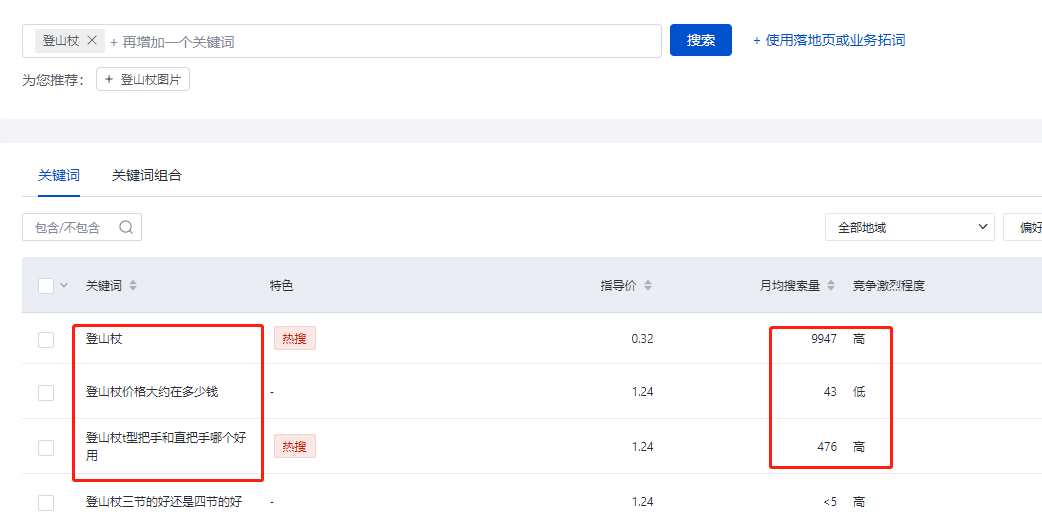Sort by 关键词 column arrows

tap(133, 286)
